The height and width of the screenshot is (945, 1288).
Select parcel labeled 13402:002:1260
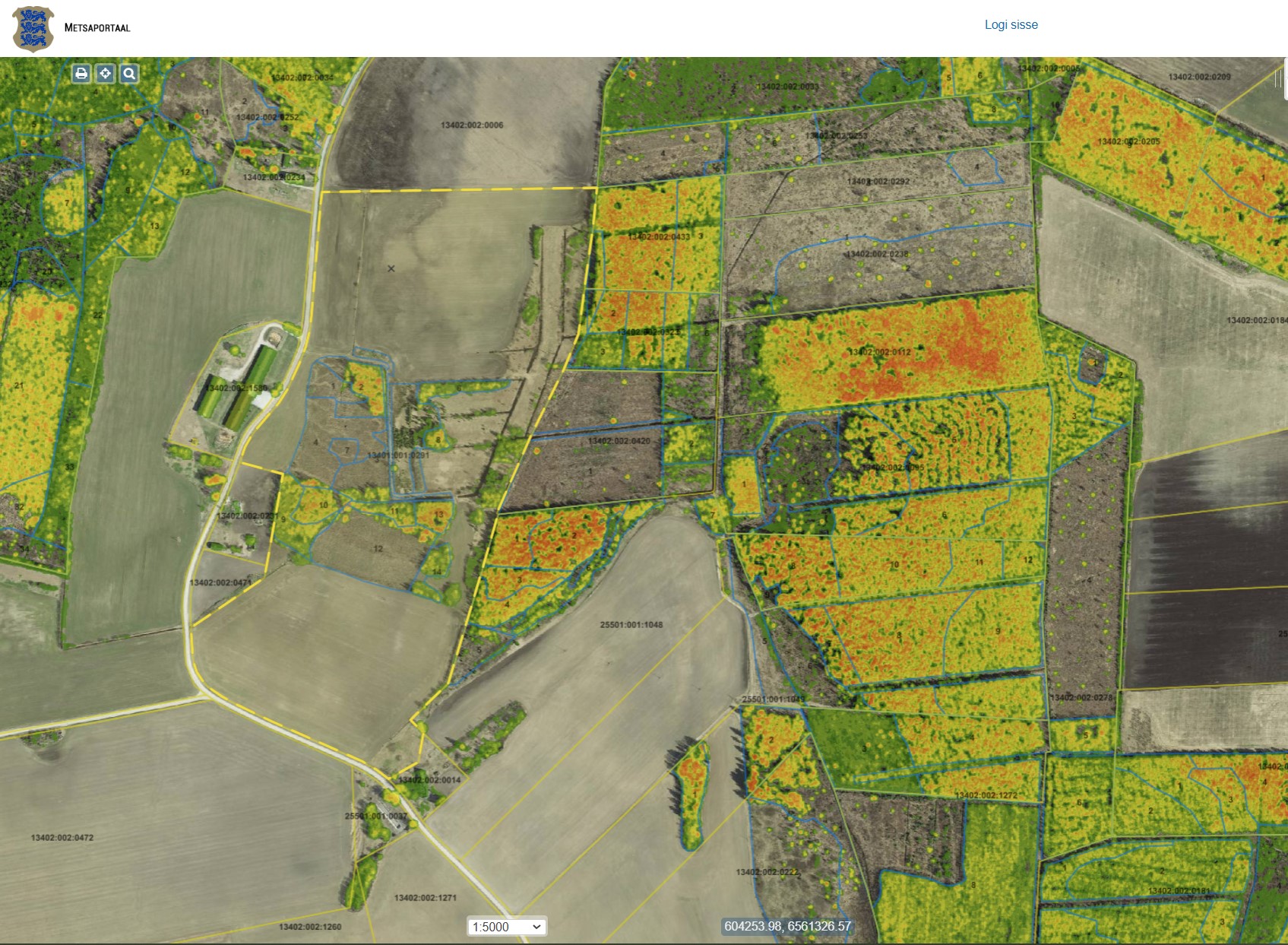pos(310,927)
